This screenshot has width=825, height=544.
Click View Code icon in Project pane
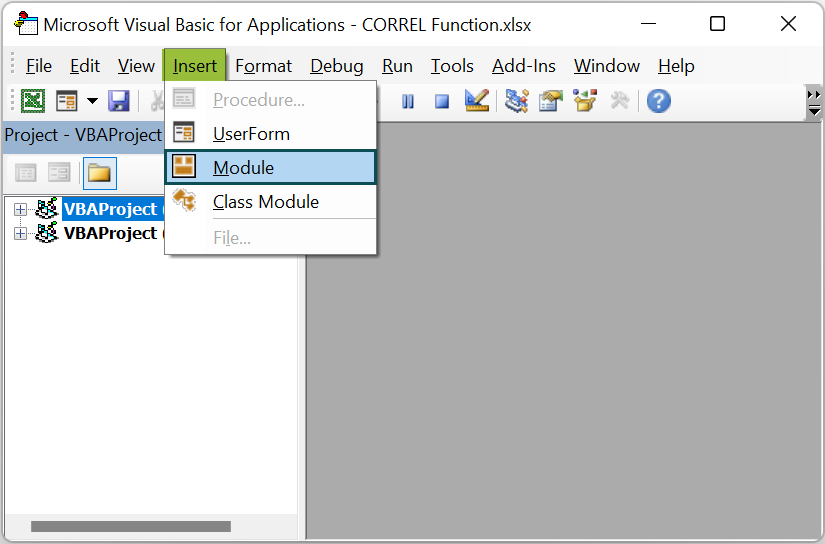tap(25, 173)
